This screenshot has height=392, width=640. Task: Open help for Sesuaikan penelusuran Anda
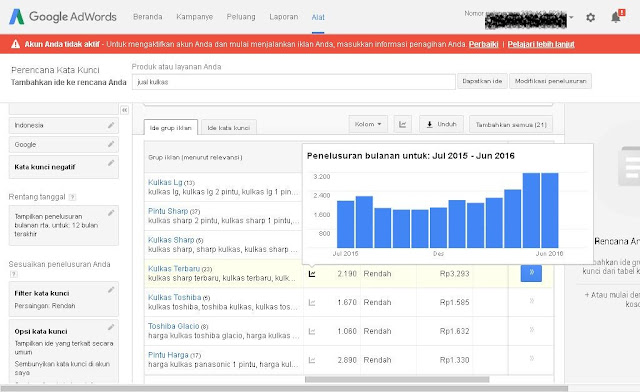tap(13, 274)
